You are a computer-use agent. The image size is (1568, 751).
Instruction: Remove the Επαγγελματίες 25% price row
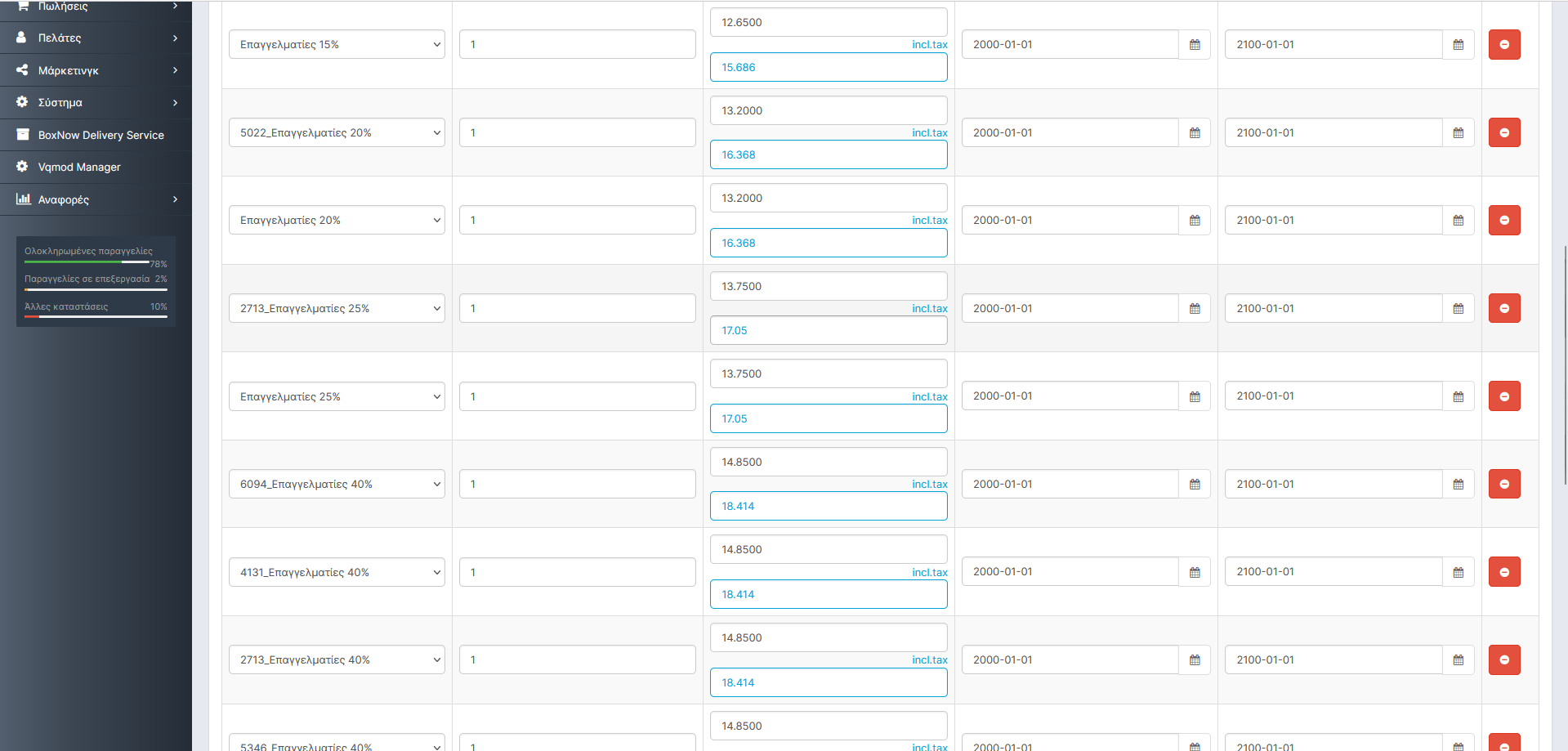click(x=1503, y=396)
